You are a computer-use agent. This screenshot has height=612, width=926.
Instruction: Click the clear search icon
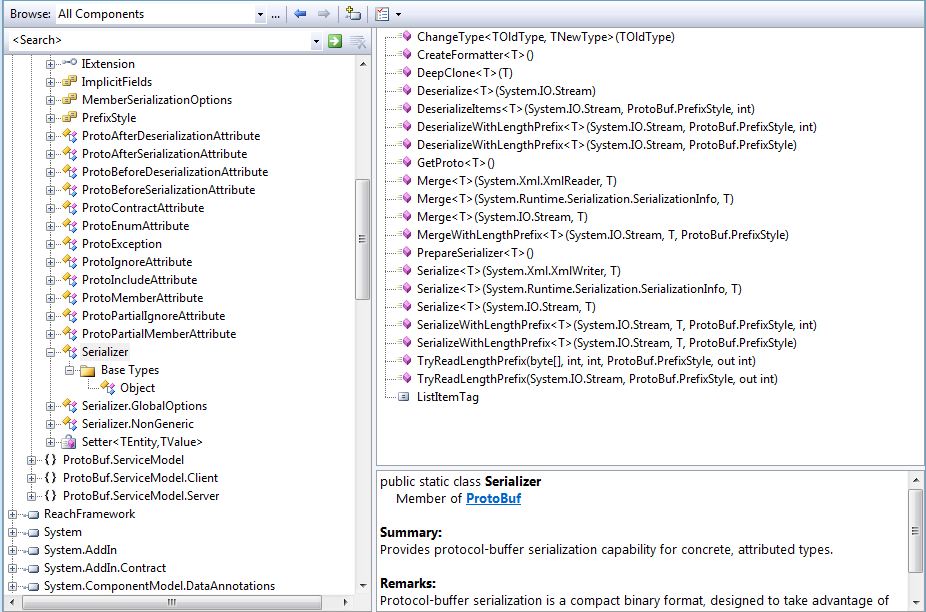[357, 41]
